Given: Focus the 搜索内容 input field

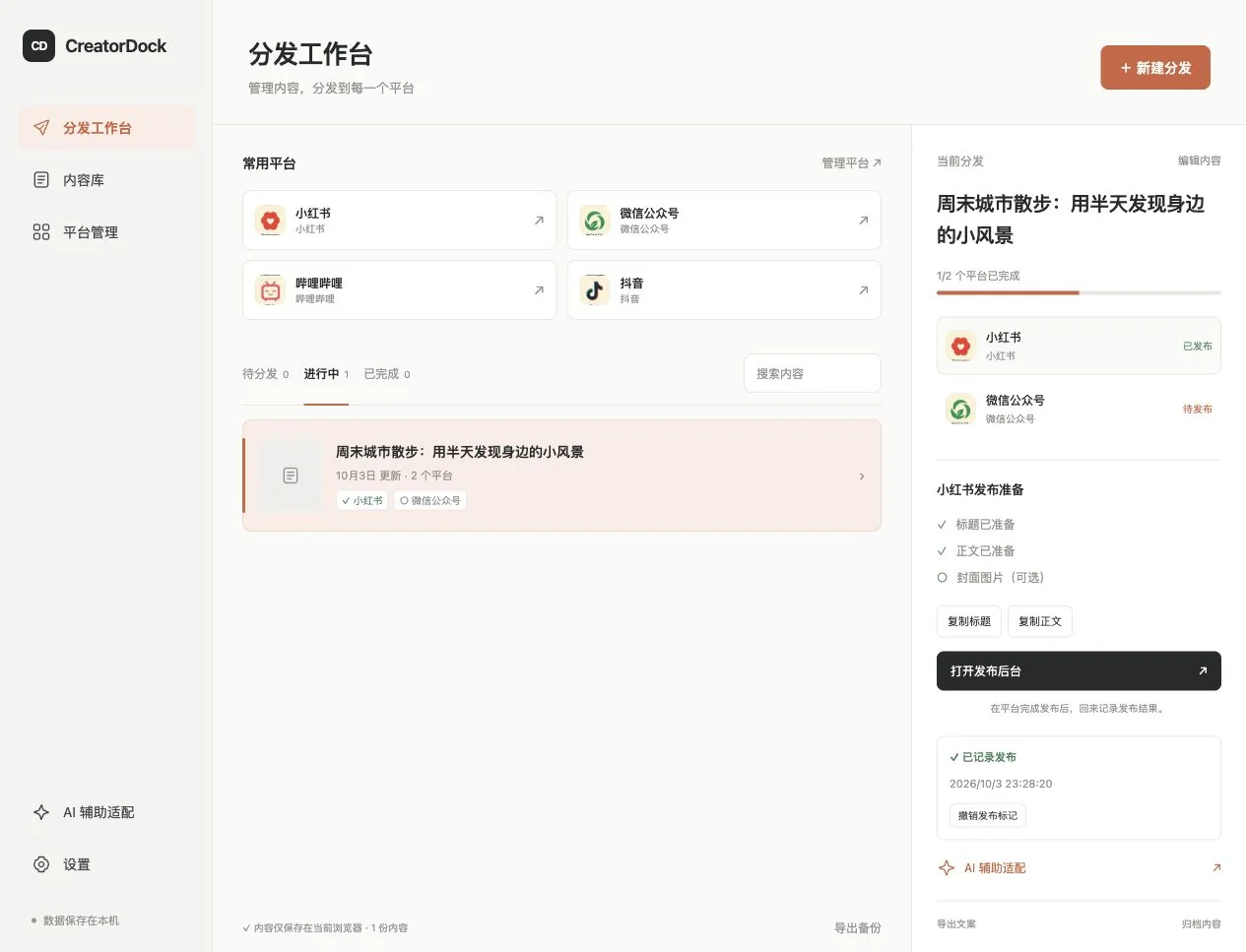Looking at the screenshot, I should 813,374.
